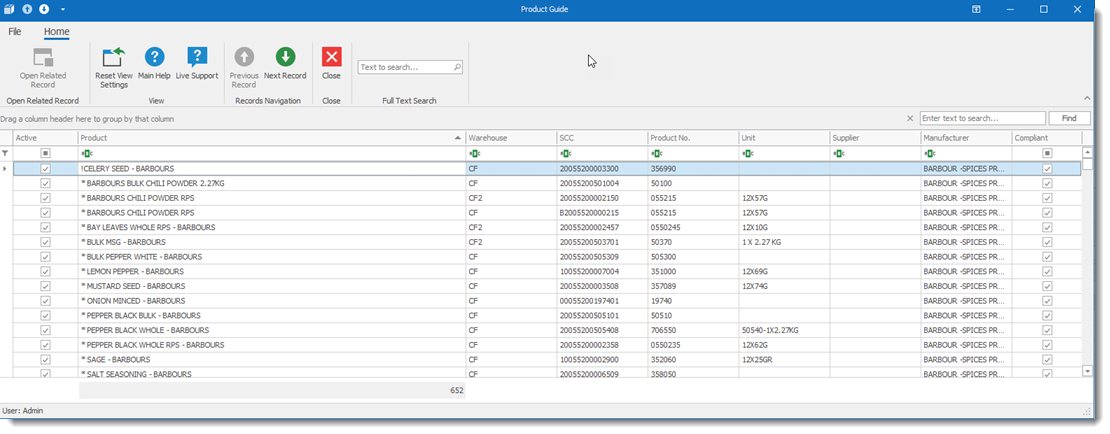Open the quick access toolbar dropdown

coord(63,9)
